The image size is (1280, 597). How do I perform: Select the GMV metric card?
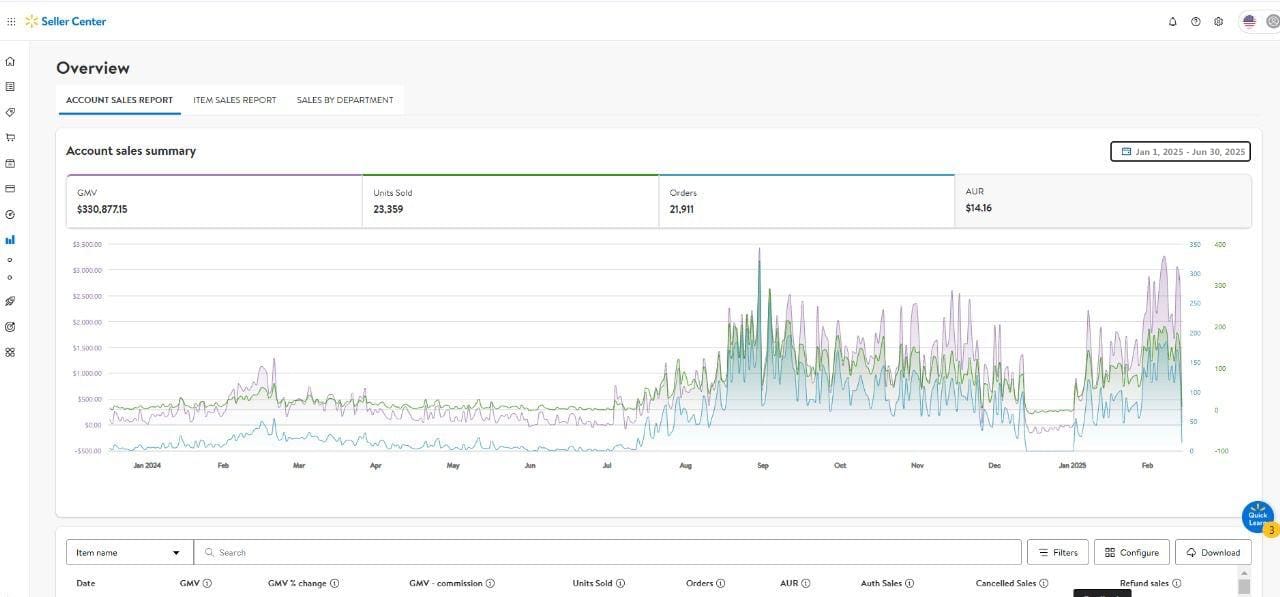pos(212,201)
